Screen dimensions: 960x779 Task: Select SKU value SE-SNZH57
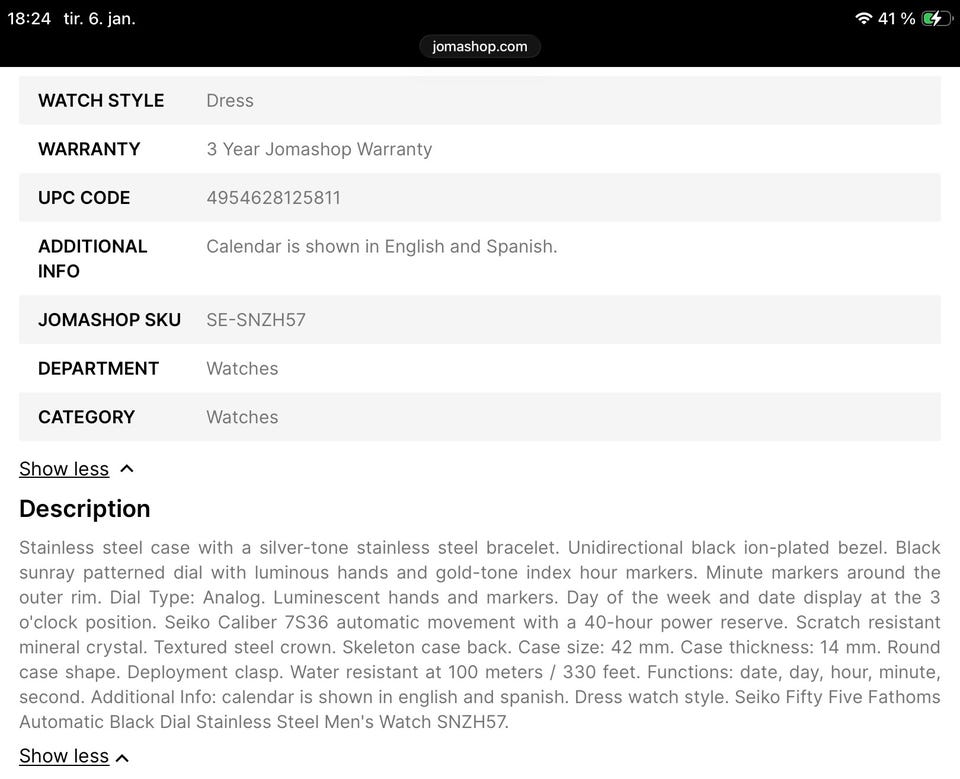tap(256, 320)
